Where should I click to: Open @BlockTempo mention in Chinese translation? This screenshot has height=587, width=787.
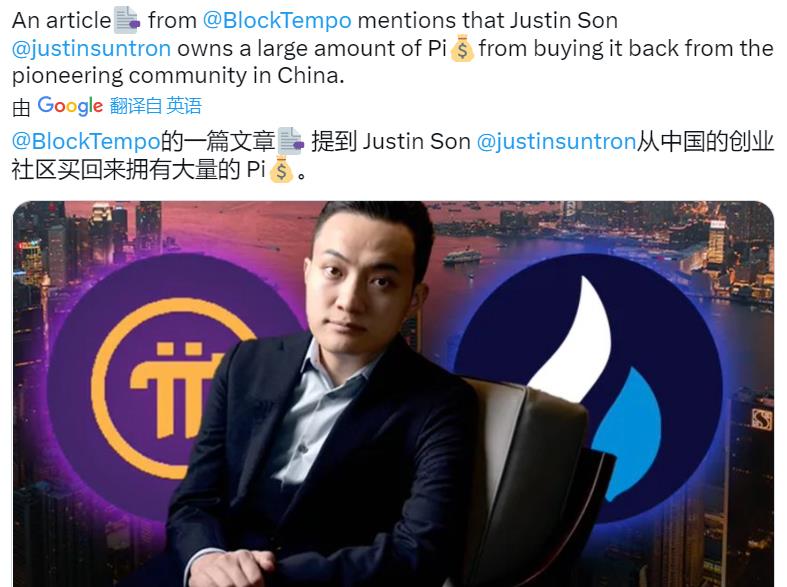pos(86,141)
